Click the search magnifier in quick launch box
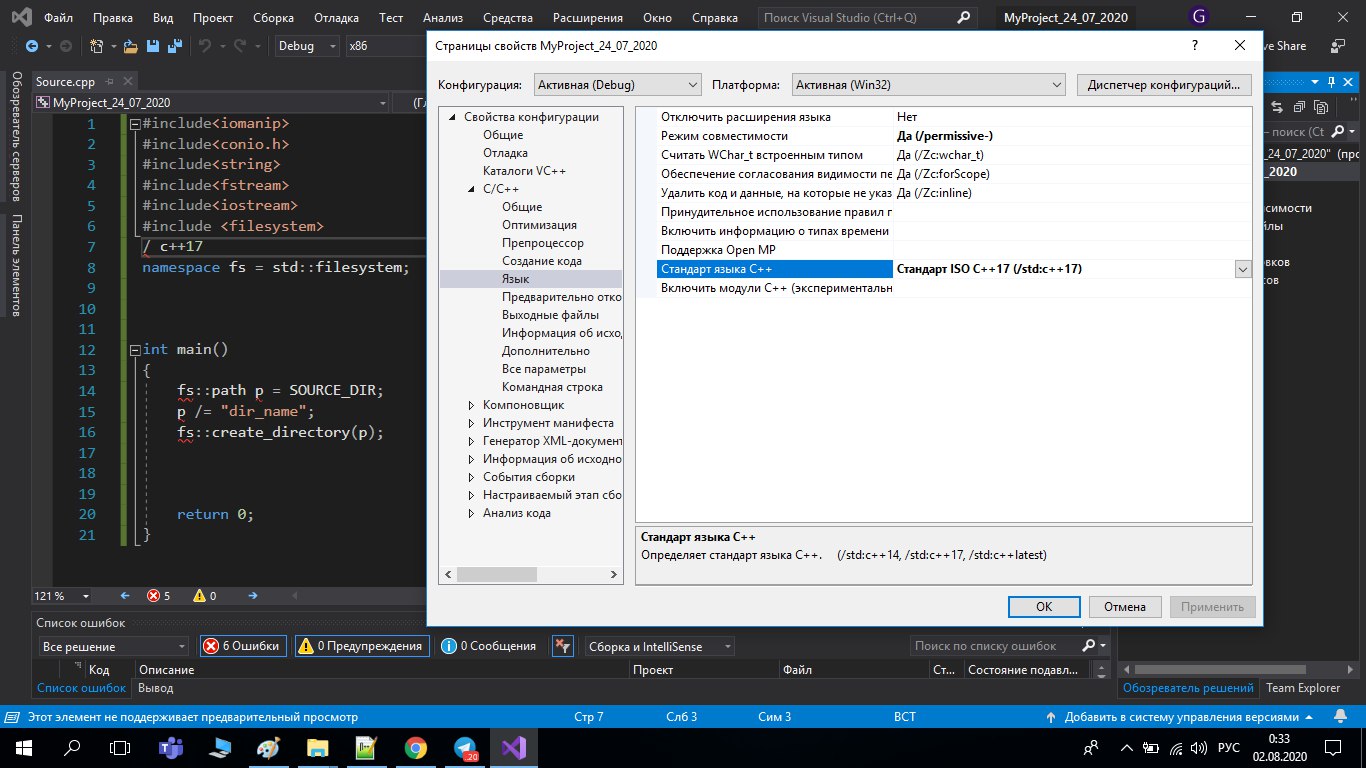Viewport: 1366px width, 768px height. 962,17
